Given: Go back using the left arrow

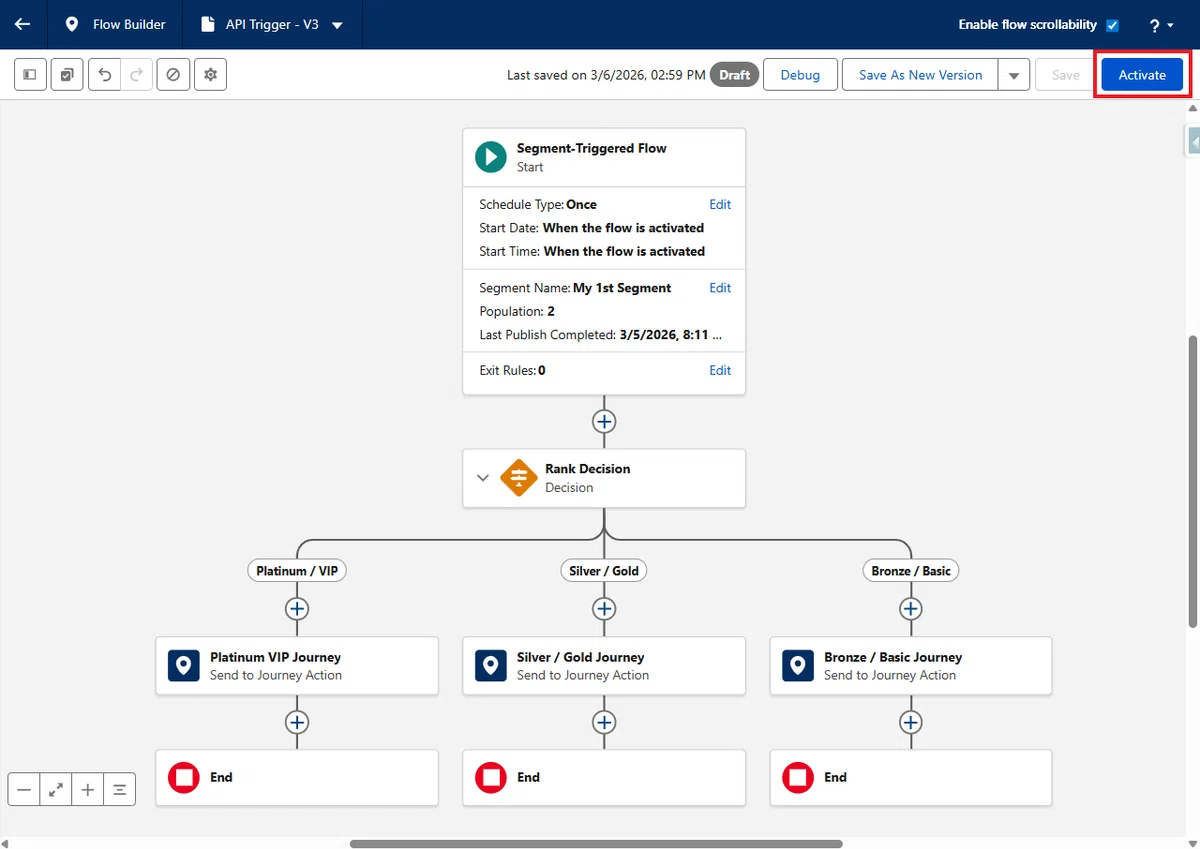Looking at the screenshot, I should [22, 24].
